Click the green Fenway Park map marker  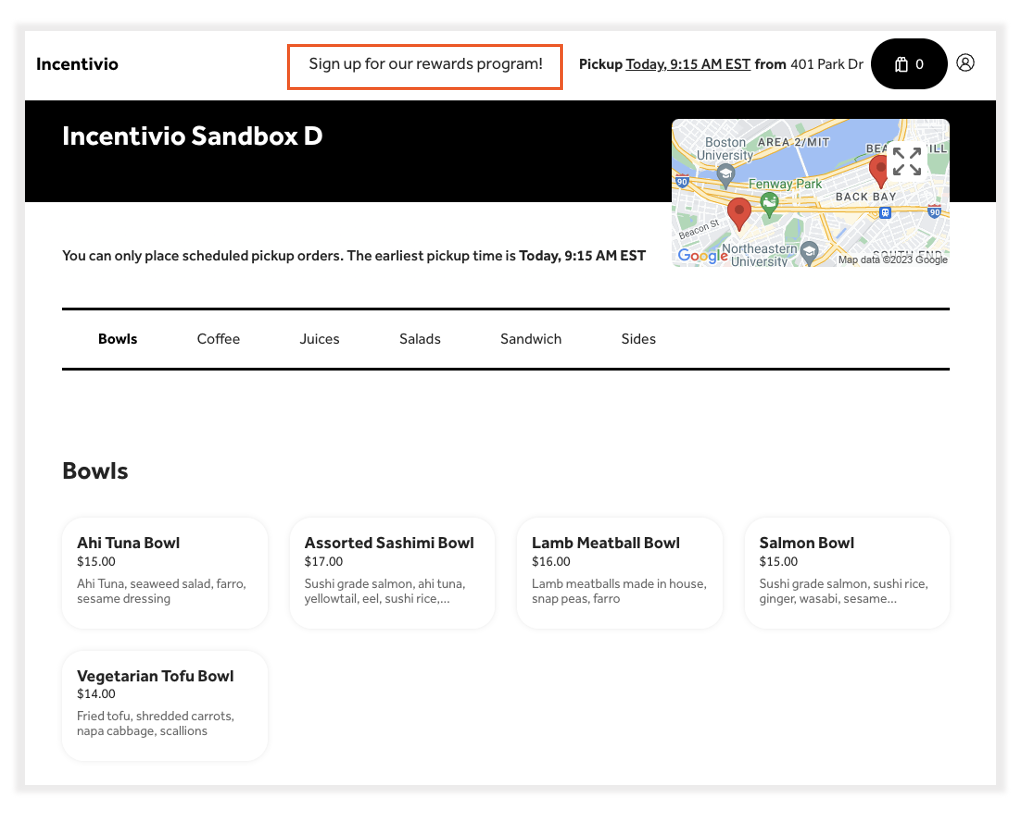click(769, 204)
